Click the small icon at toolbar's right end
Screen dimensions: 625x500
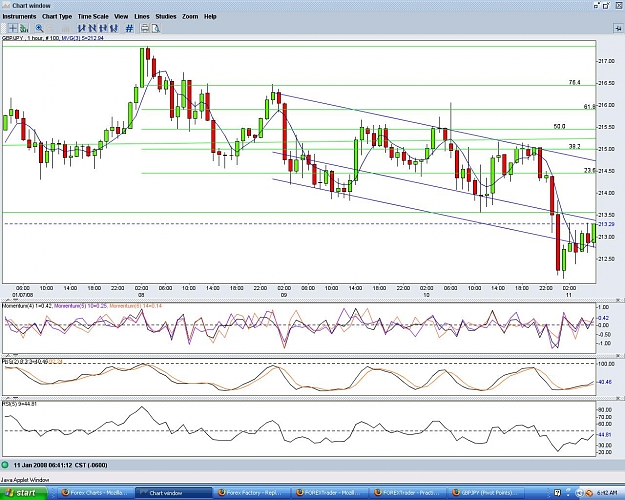[x=618, y=29]
